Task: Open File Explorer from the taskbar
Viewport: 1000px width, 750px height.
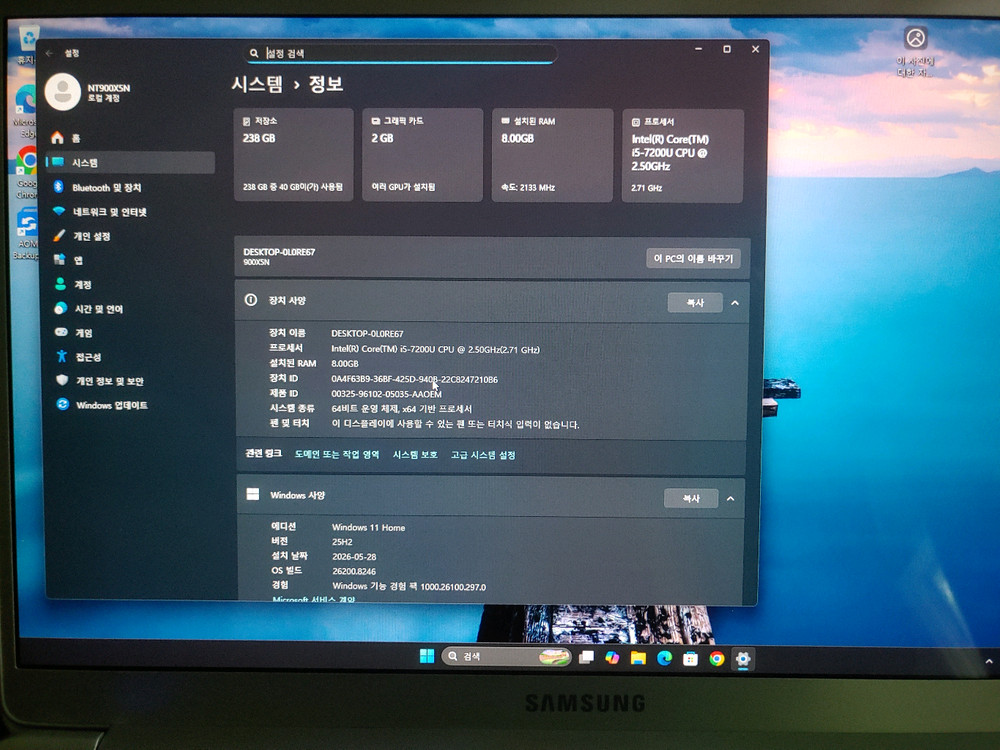Action: pyautogui.click(x=638, y=658)
